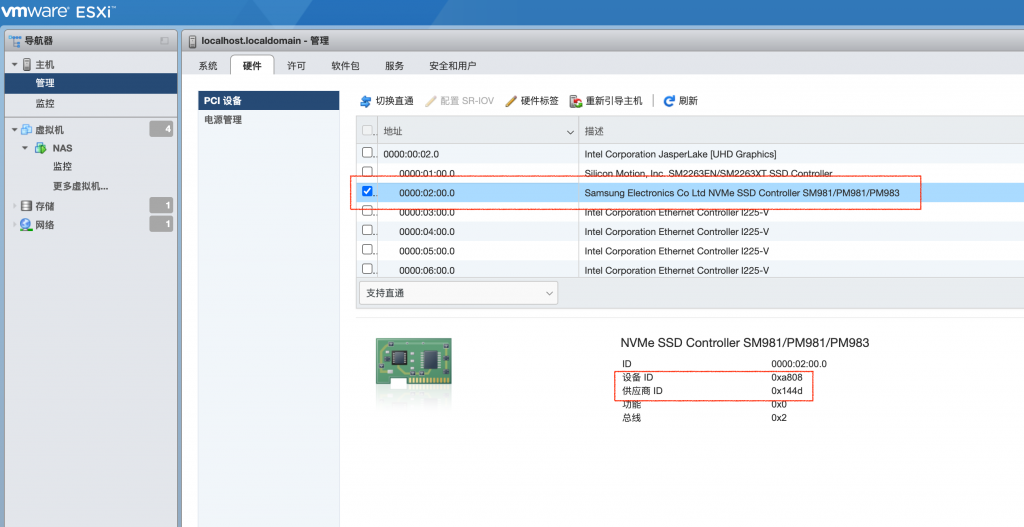Screen dimensions: 1024x527
Task: Switch to the Security and Users tab
Action: 453,66
